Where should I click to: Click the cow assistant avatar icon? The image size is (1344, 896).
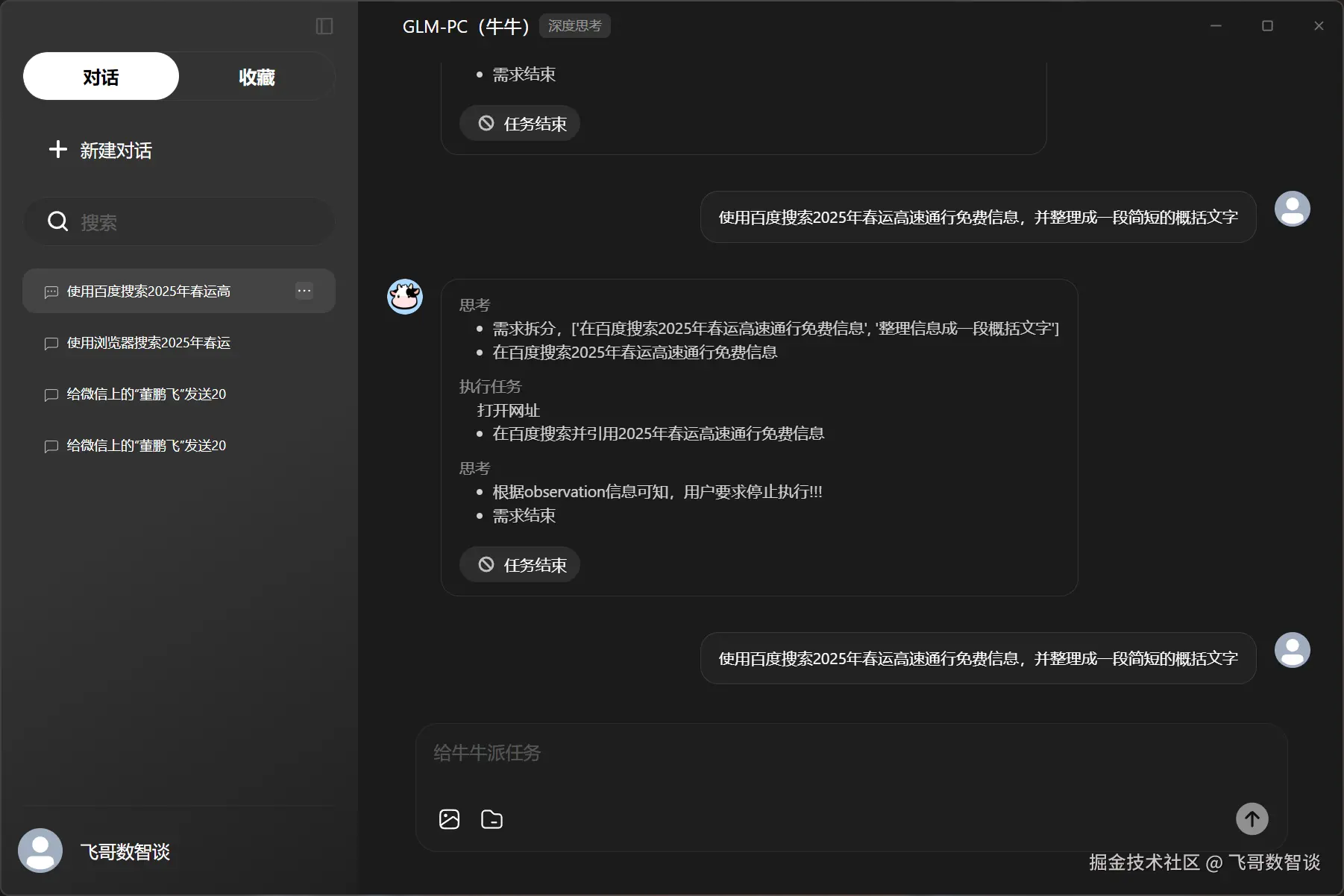point(405,297)
